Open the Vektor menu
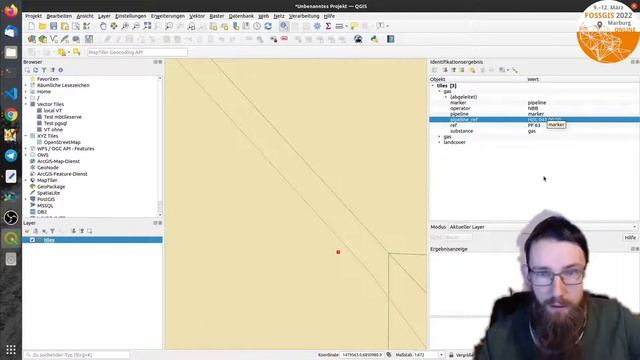Screen dimensions: 640x360 (x=197, y=16)
